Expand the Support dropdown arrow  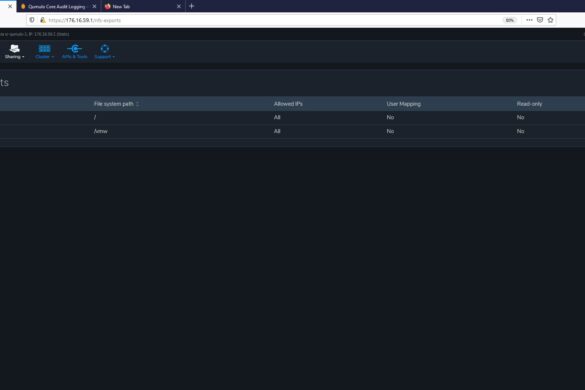[x=113, y=57]
